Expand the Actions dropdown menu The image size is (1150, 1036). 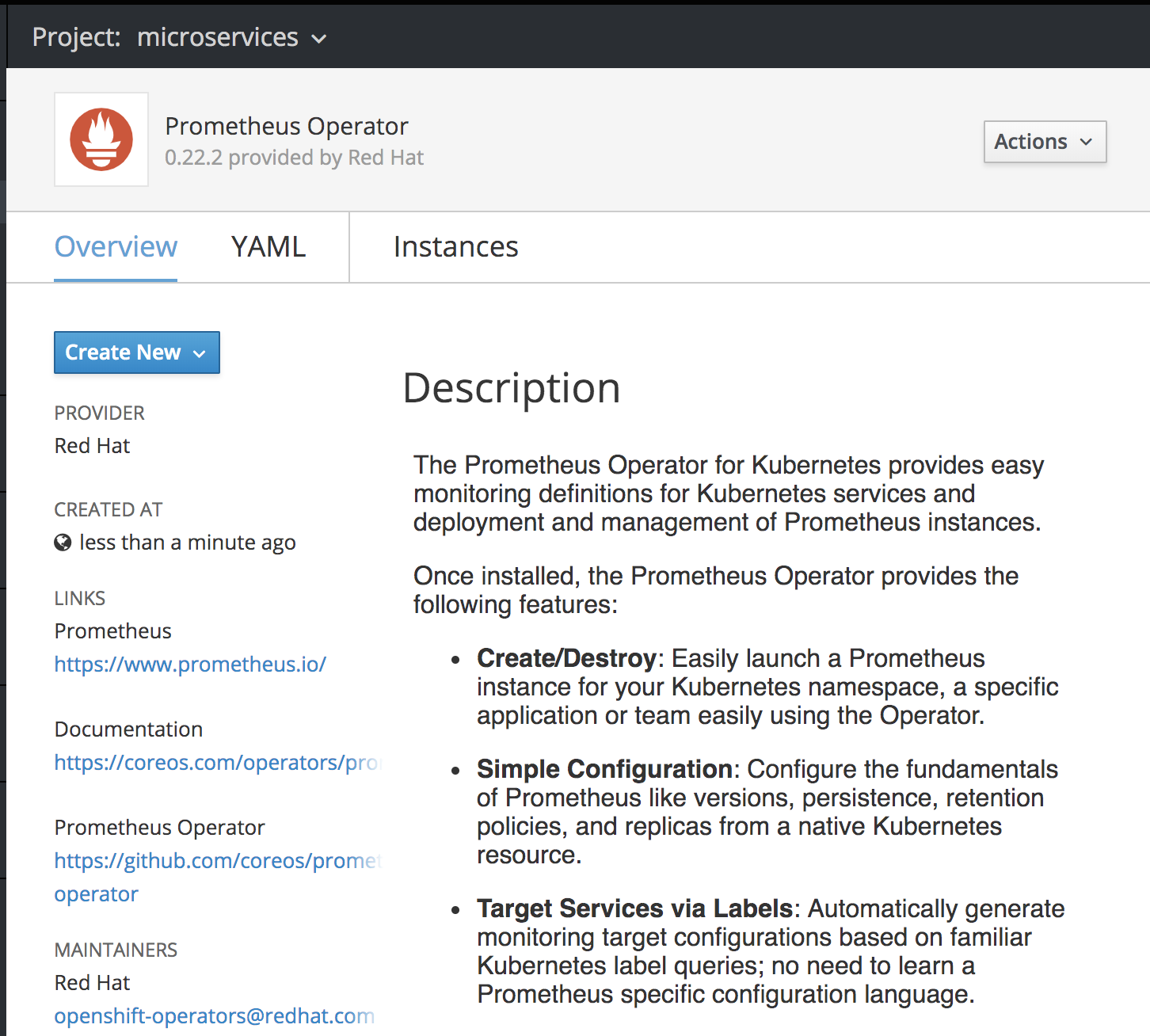click(1044, 142)
